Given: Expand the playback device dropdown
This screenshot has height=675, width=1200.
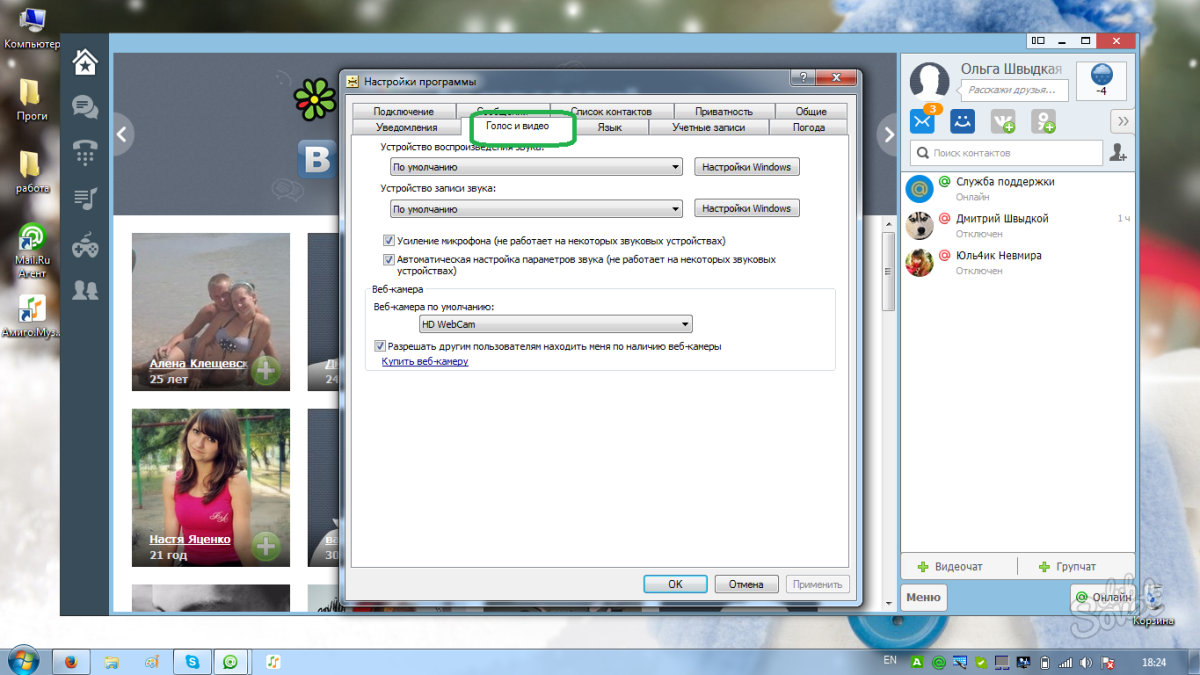Looking at the screenshot, I should 536,168.
